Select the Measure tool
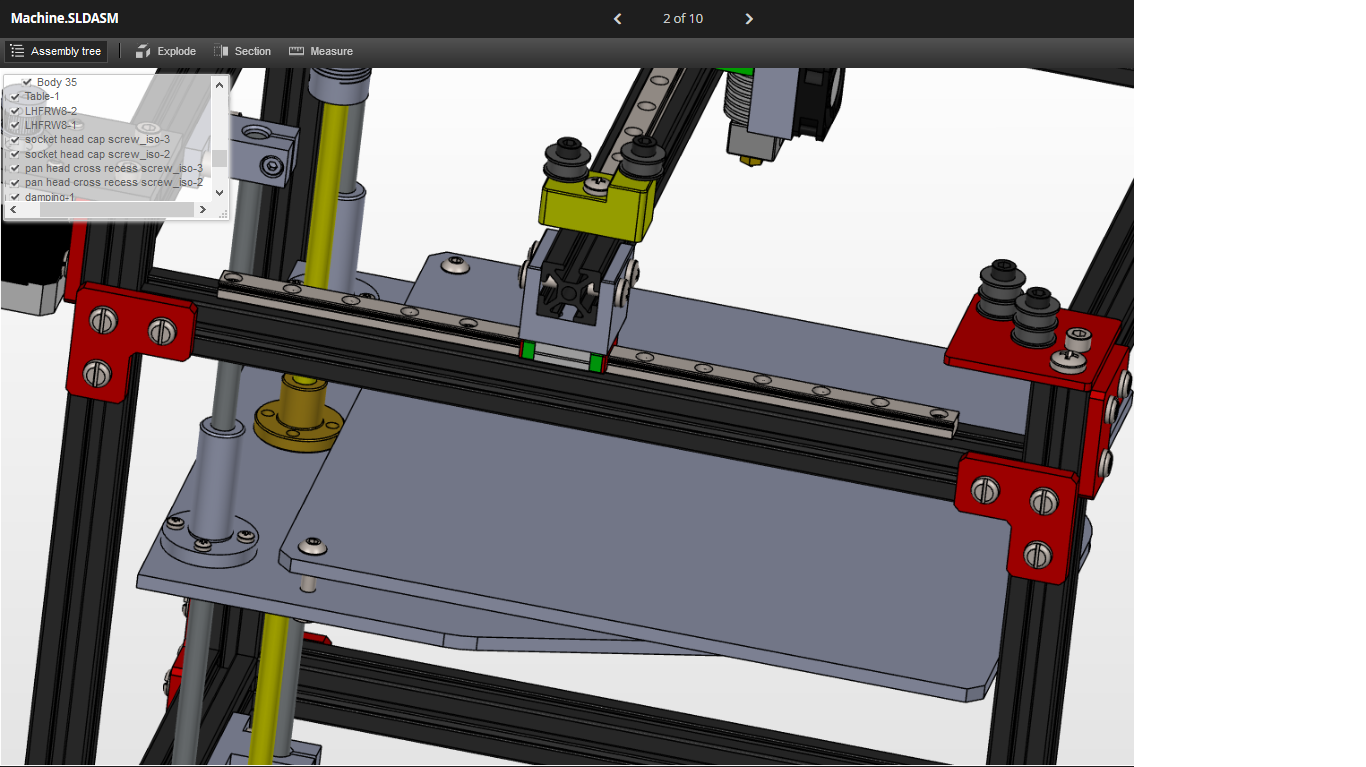The image size is (1366, 767). (x=321, y=51)
